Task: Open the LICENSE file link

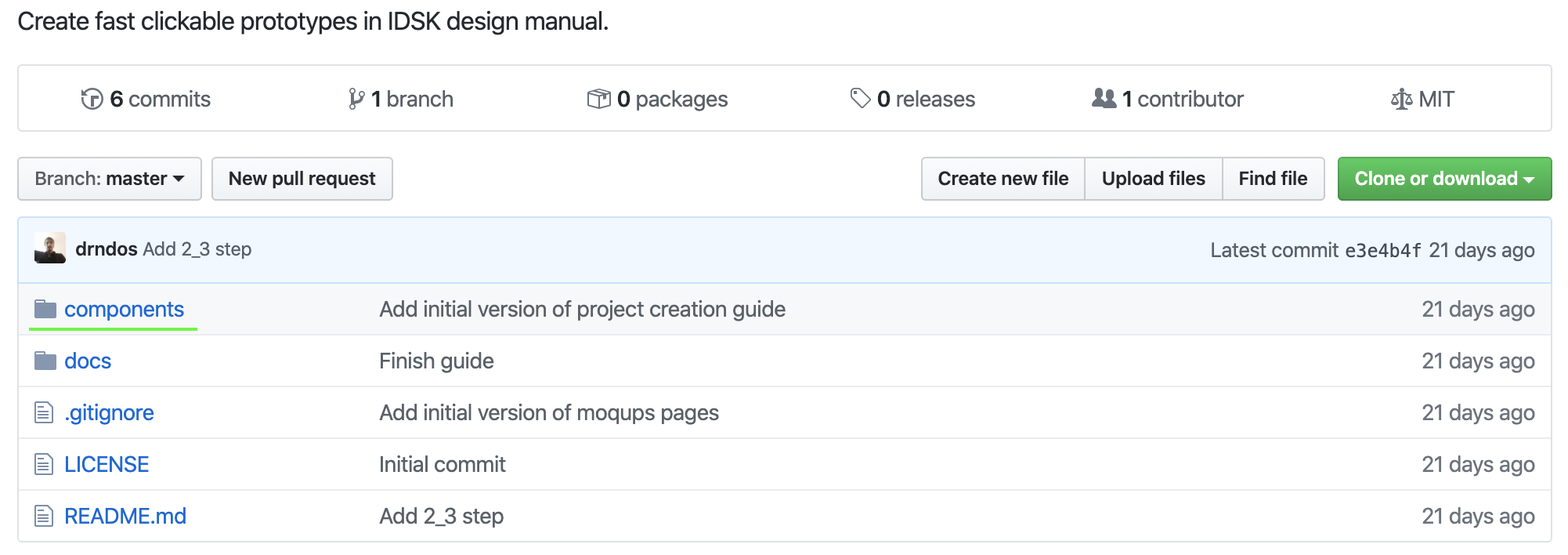Action: tap(107, 464)
